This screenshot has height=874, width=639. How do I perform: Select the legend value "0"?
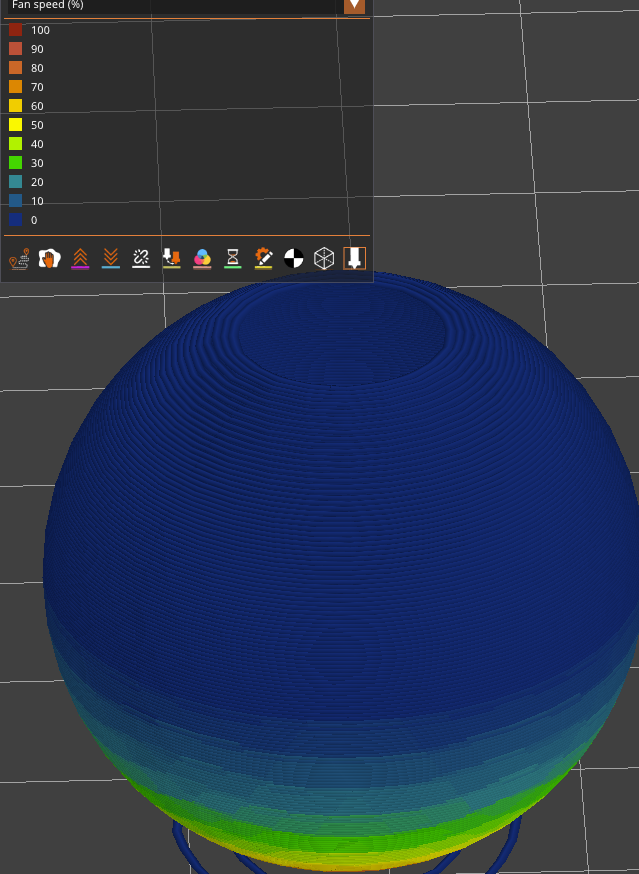point(34,220)
